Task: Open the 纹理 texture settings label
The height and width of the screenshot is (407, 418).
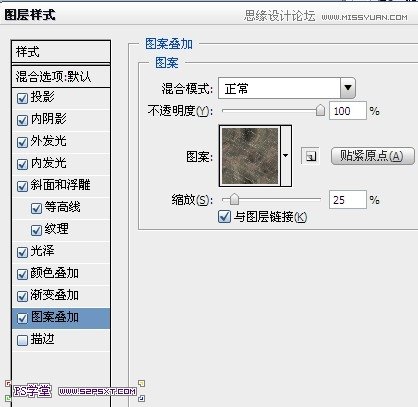Action: coord(57,229)
